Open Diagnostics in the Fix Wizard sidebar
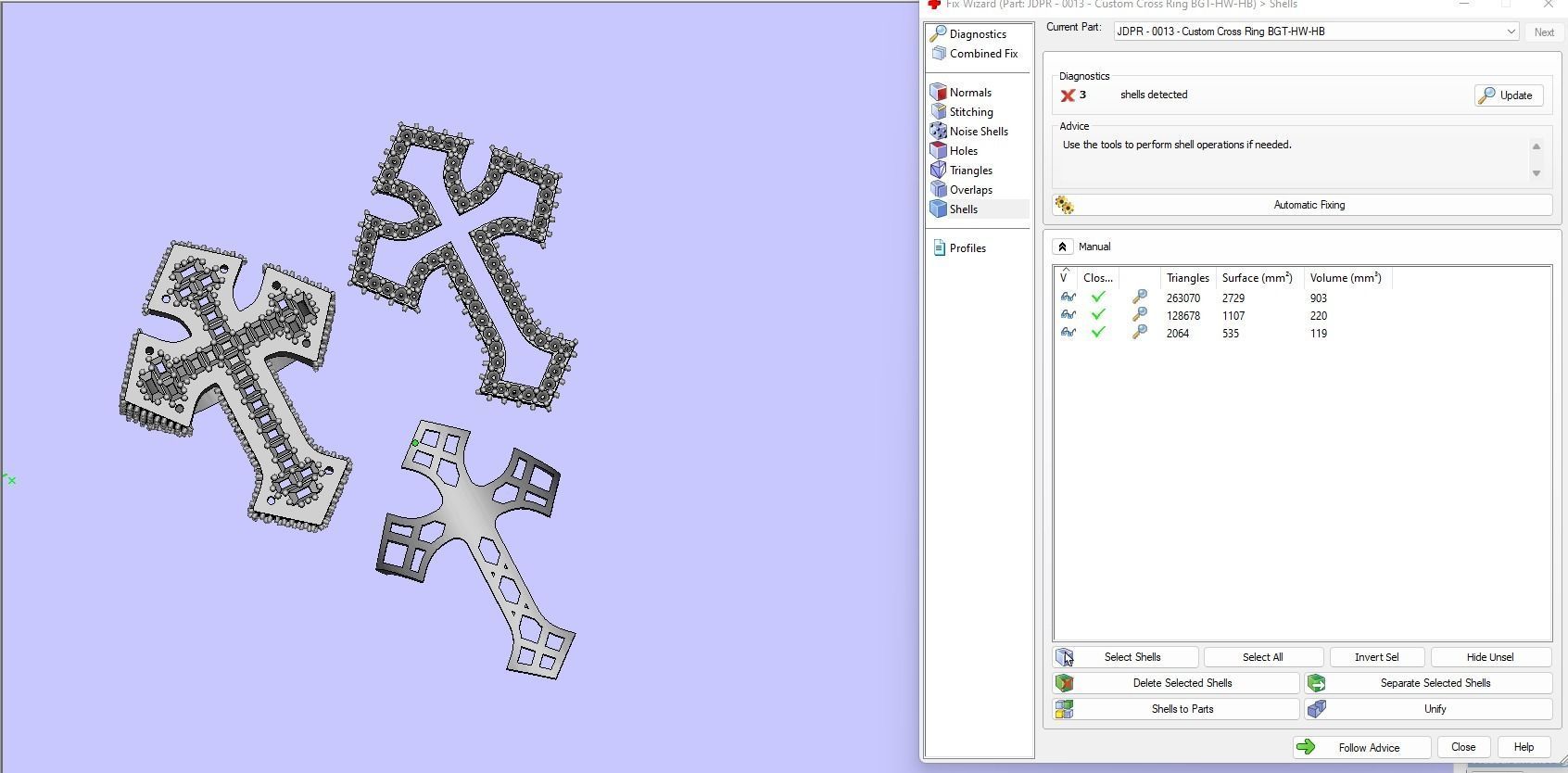The height and width of the screenshot is (773, 1568). tap(979, 34)
